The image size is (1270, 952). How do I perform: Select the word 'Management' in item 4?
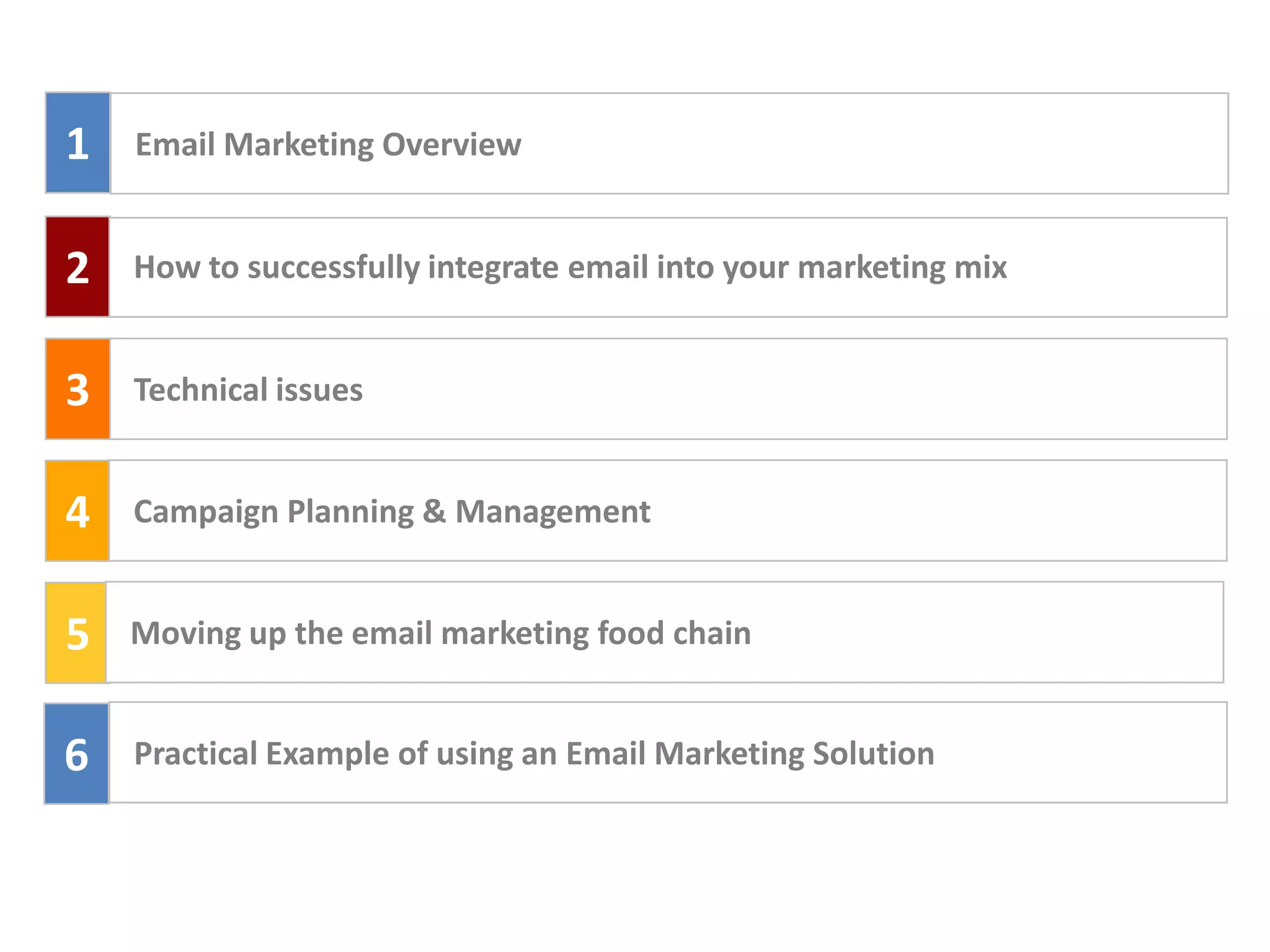553,513
